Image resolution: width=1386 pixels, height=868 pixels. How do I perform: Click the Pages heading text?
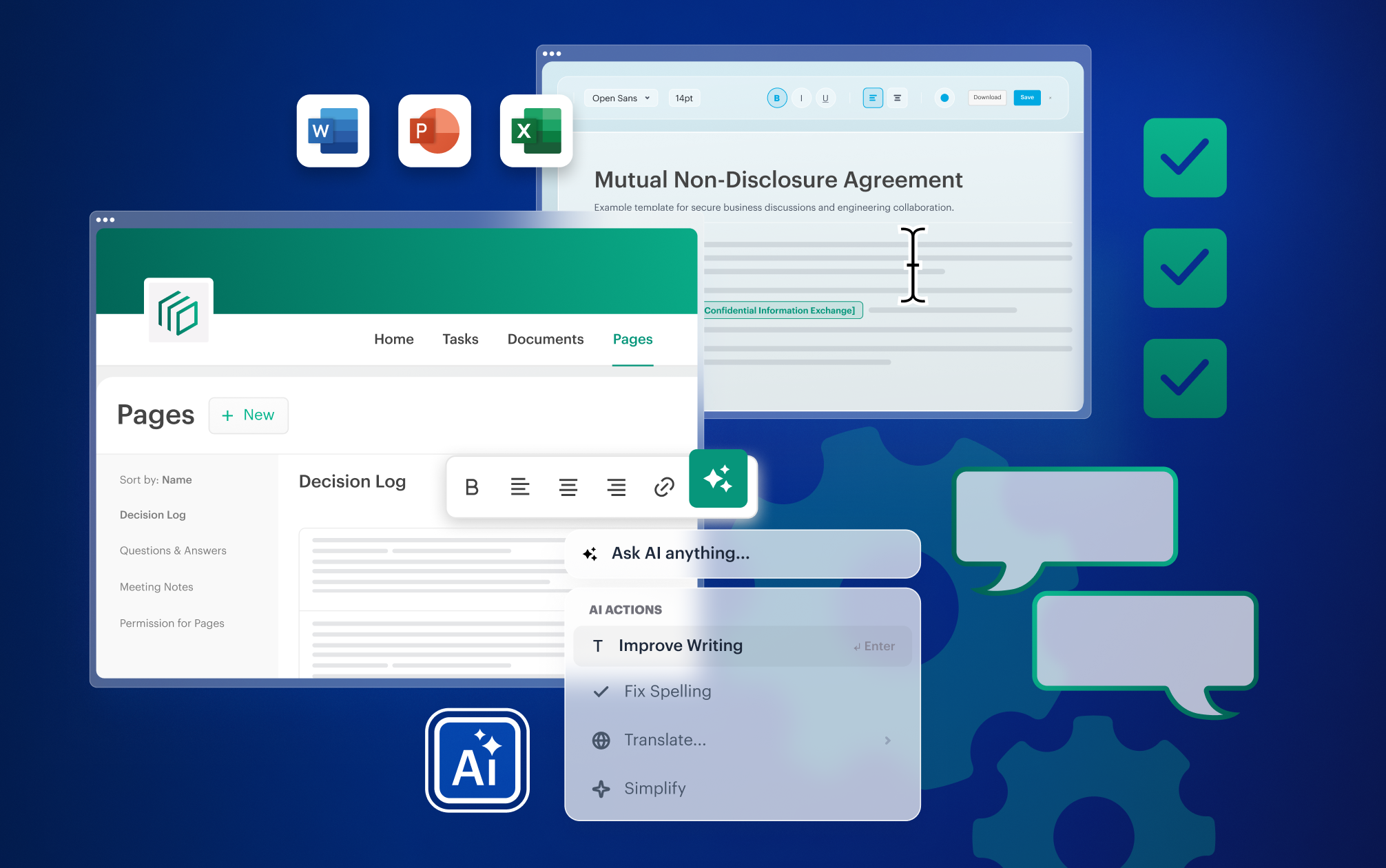[156, 415]
